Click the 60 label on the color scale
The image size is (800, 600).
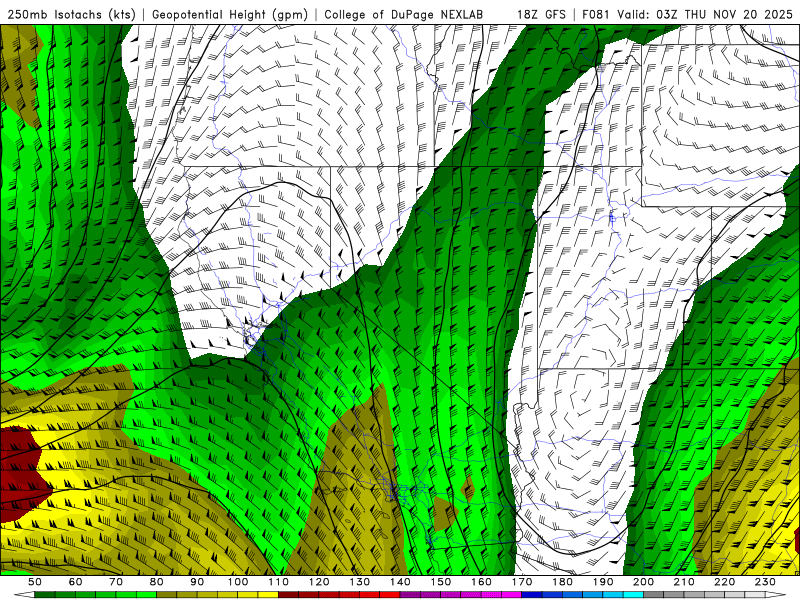76,582
